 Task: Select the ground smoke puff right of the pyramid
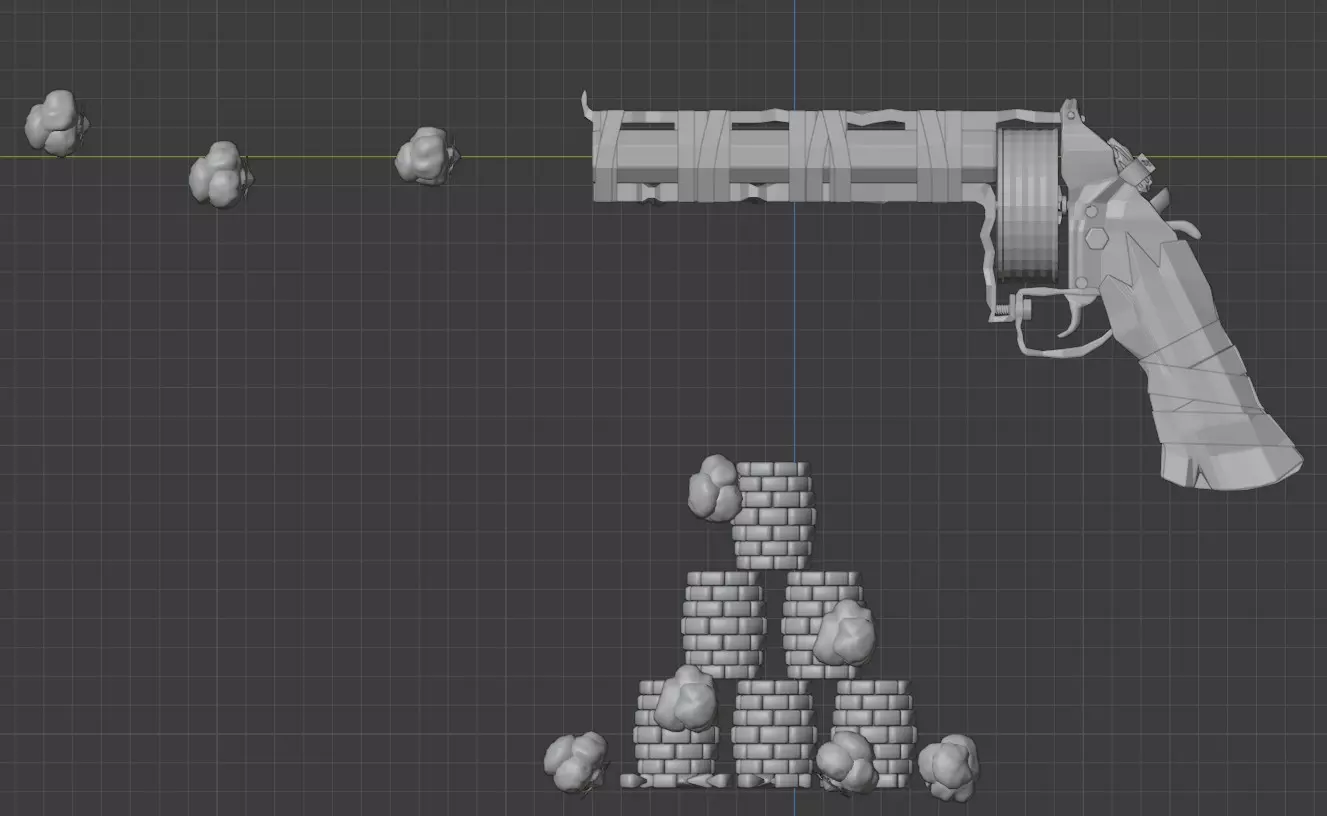tap(948, 767)
